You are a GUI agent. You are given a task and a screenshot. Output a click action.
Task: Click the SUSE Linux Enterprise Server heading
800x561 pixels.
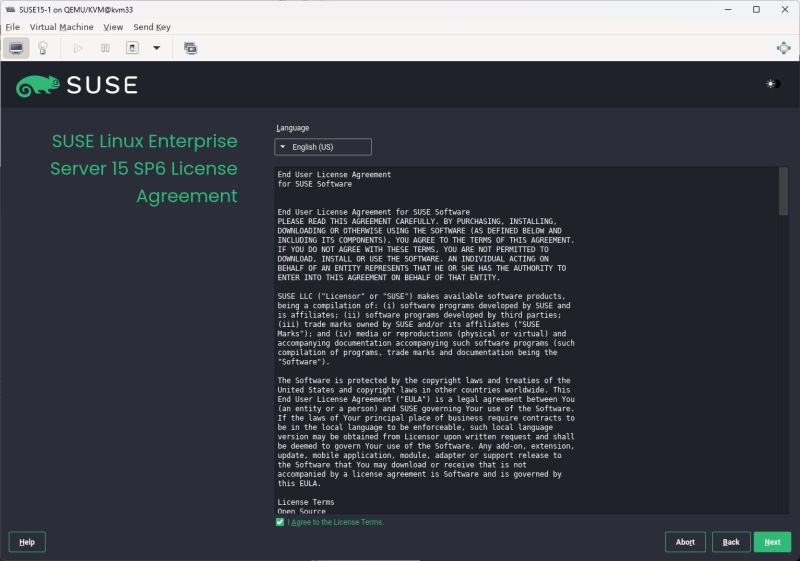(144, 169)
